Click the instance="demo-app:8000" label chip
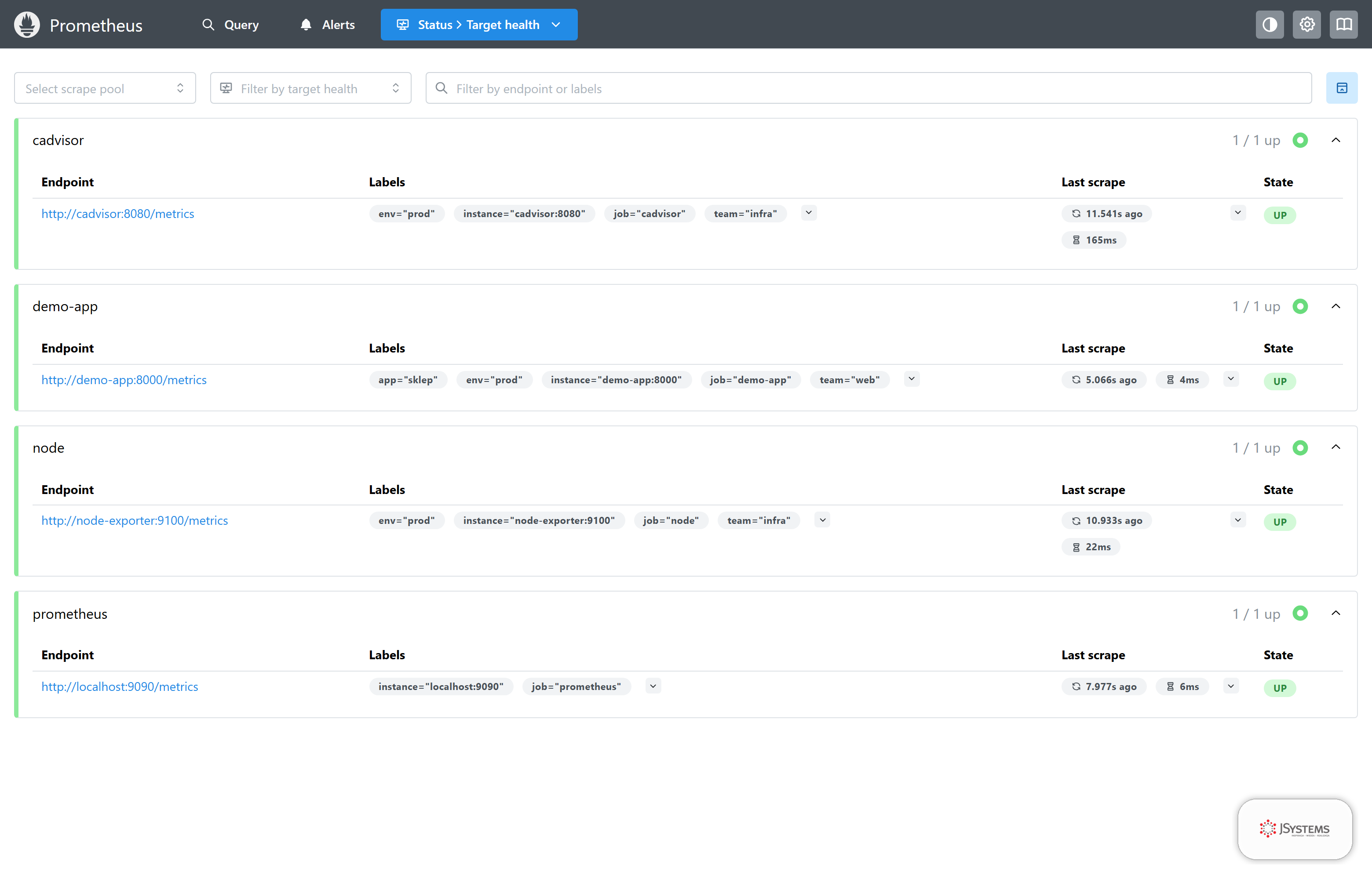1372x879 pixels. tap(616, 380)
